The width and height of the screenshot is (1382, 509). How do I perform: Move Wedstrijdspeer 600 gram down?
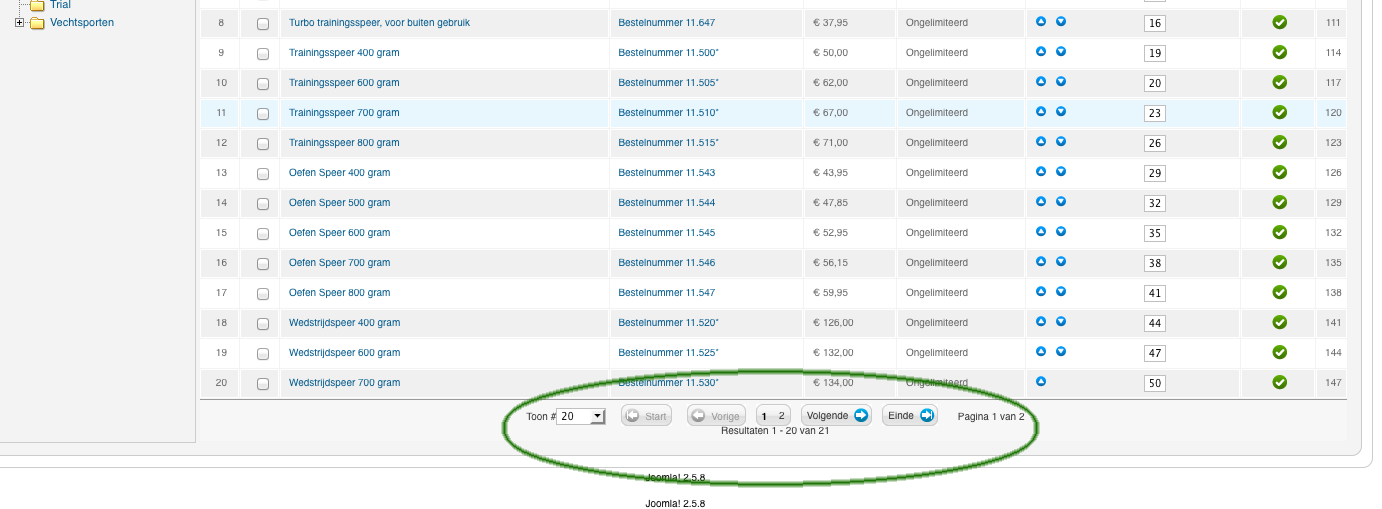point(1061,351)
